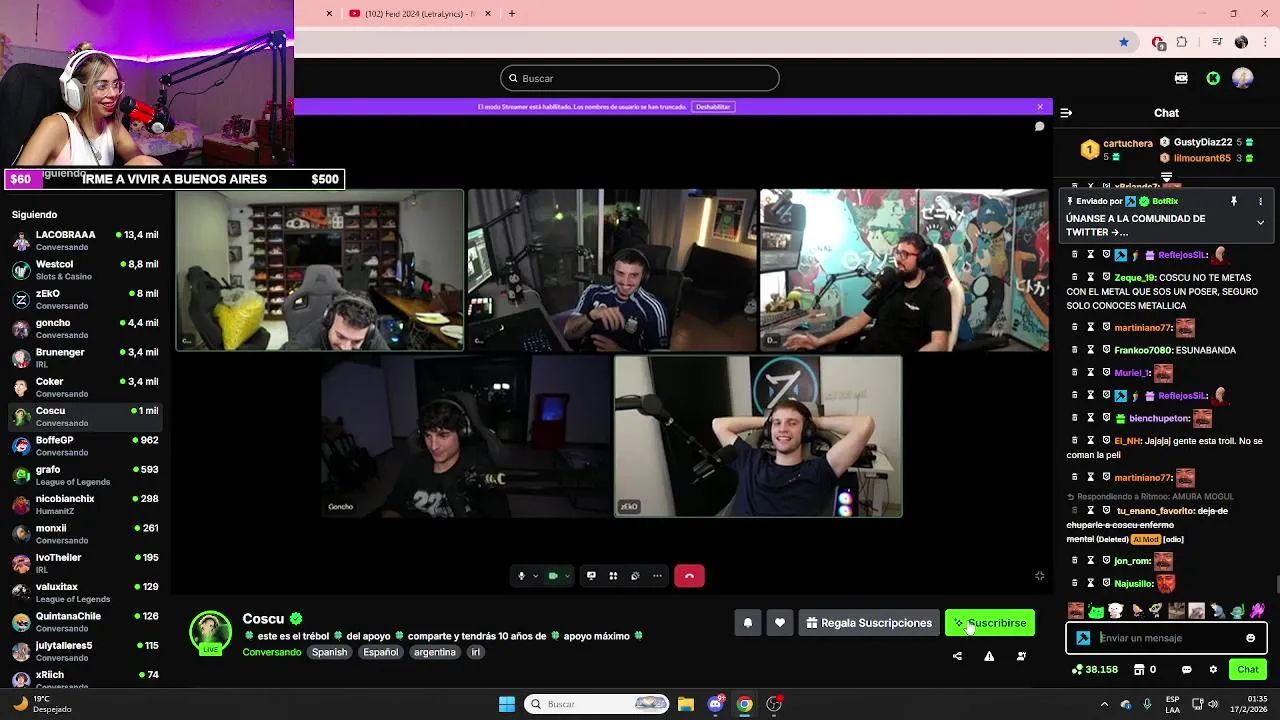Open more options ellipsis in call toolbar
Image resolution: width=1280 pixels, height=720 pixels.
(x=657, y=576)
